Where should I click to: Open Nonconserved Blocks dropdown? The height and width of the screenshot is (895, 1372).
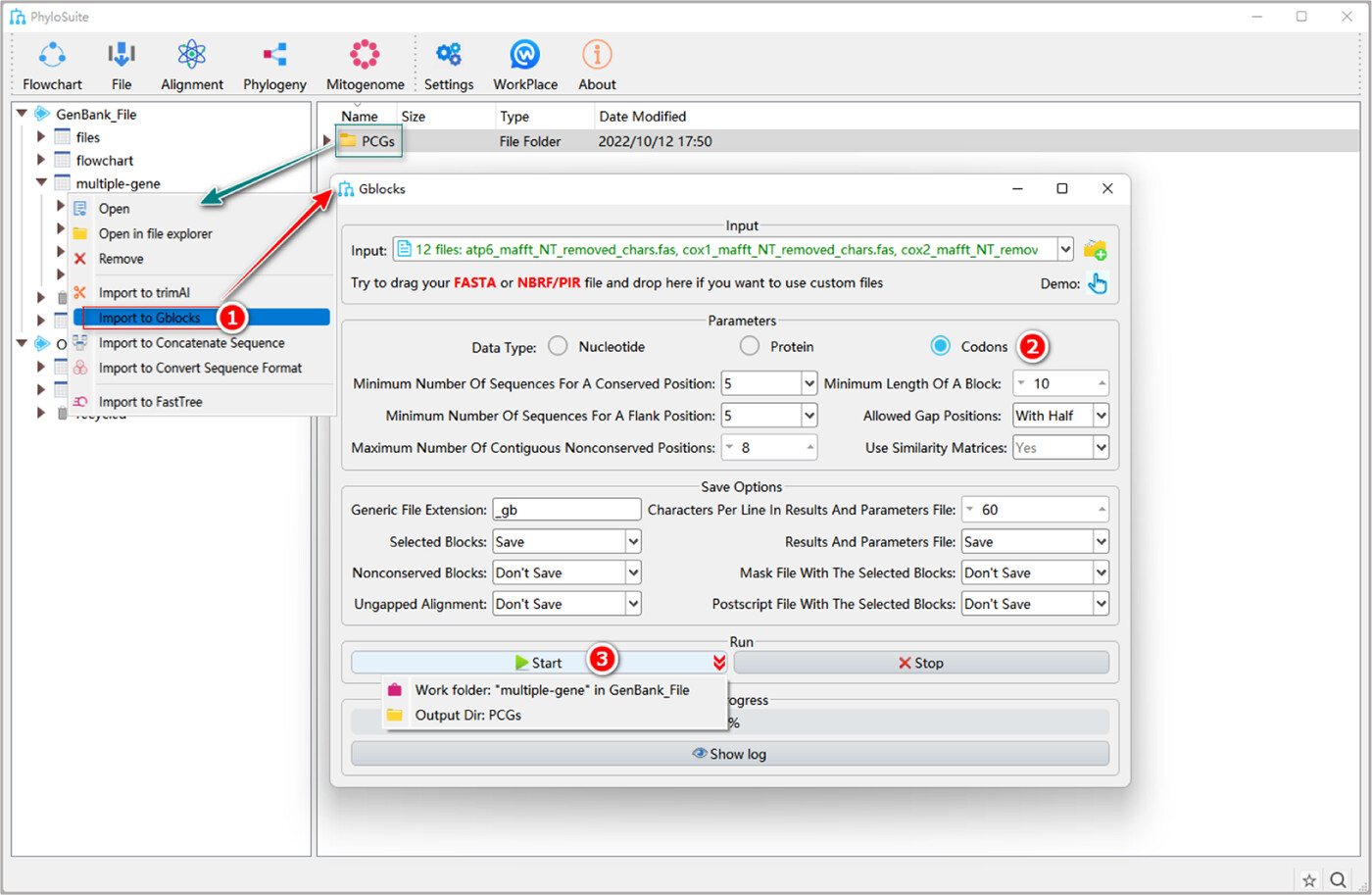[x=633, y=572]
